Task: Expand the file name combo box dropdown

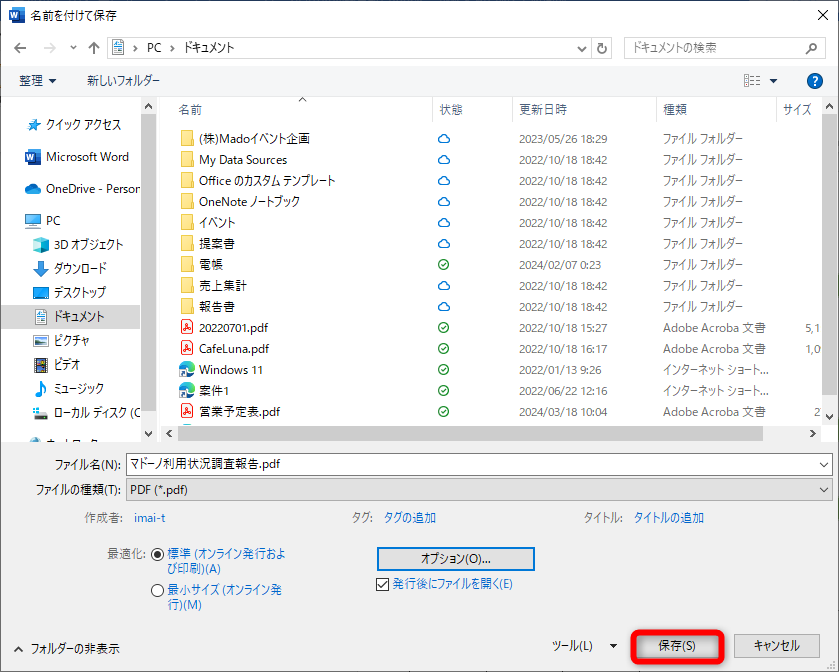Action: point(824,465)
